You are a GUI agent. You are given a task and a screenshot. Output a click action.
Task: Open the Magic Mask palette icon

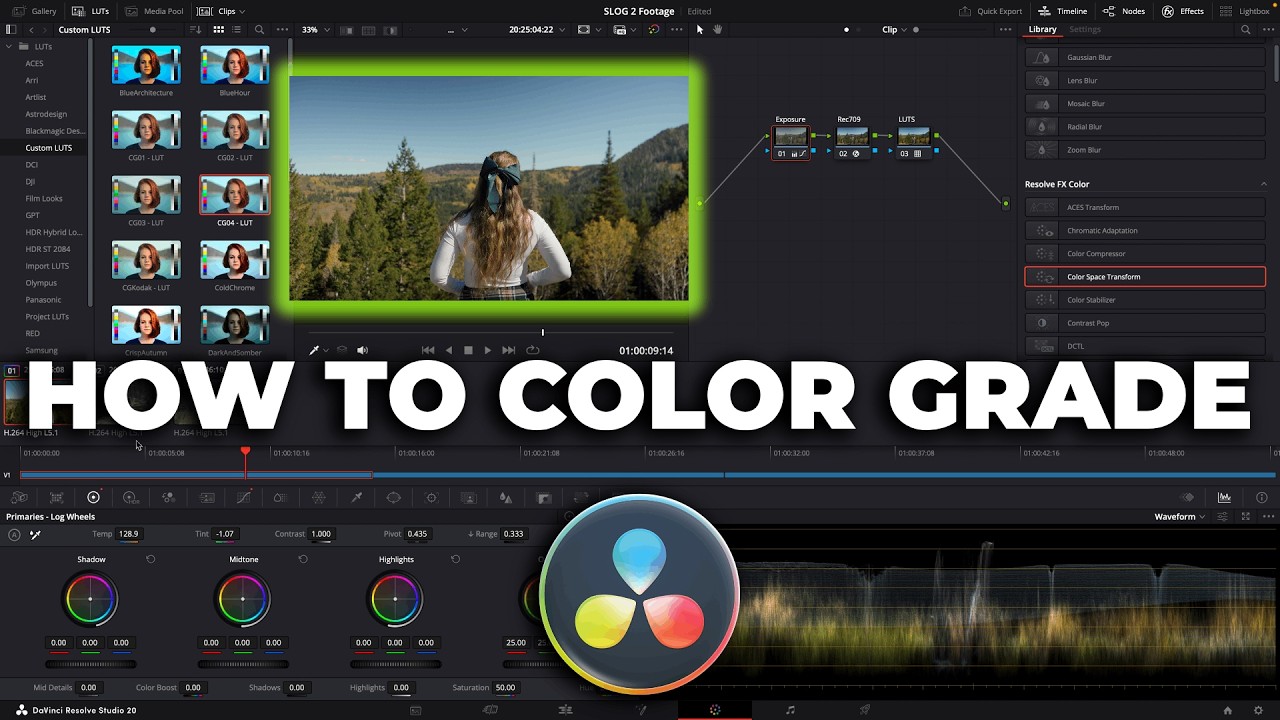pyautogui.click(x=468, y=497)
